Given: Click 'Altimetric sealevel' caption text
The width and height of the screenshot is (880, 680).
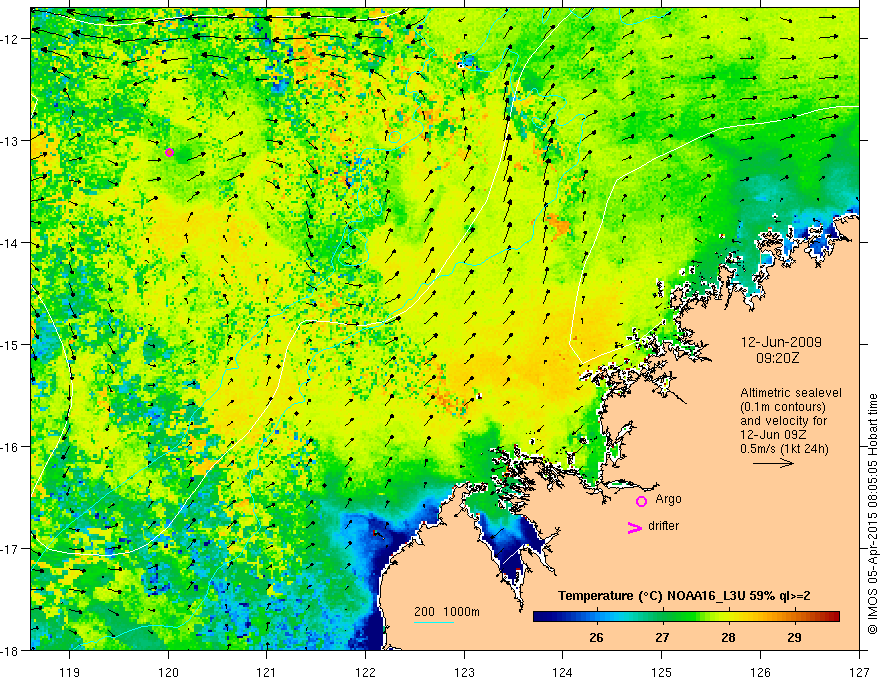Looking at the screenshot, I should (791, 393).
